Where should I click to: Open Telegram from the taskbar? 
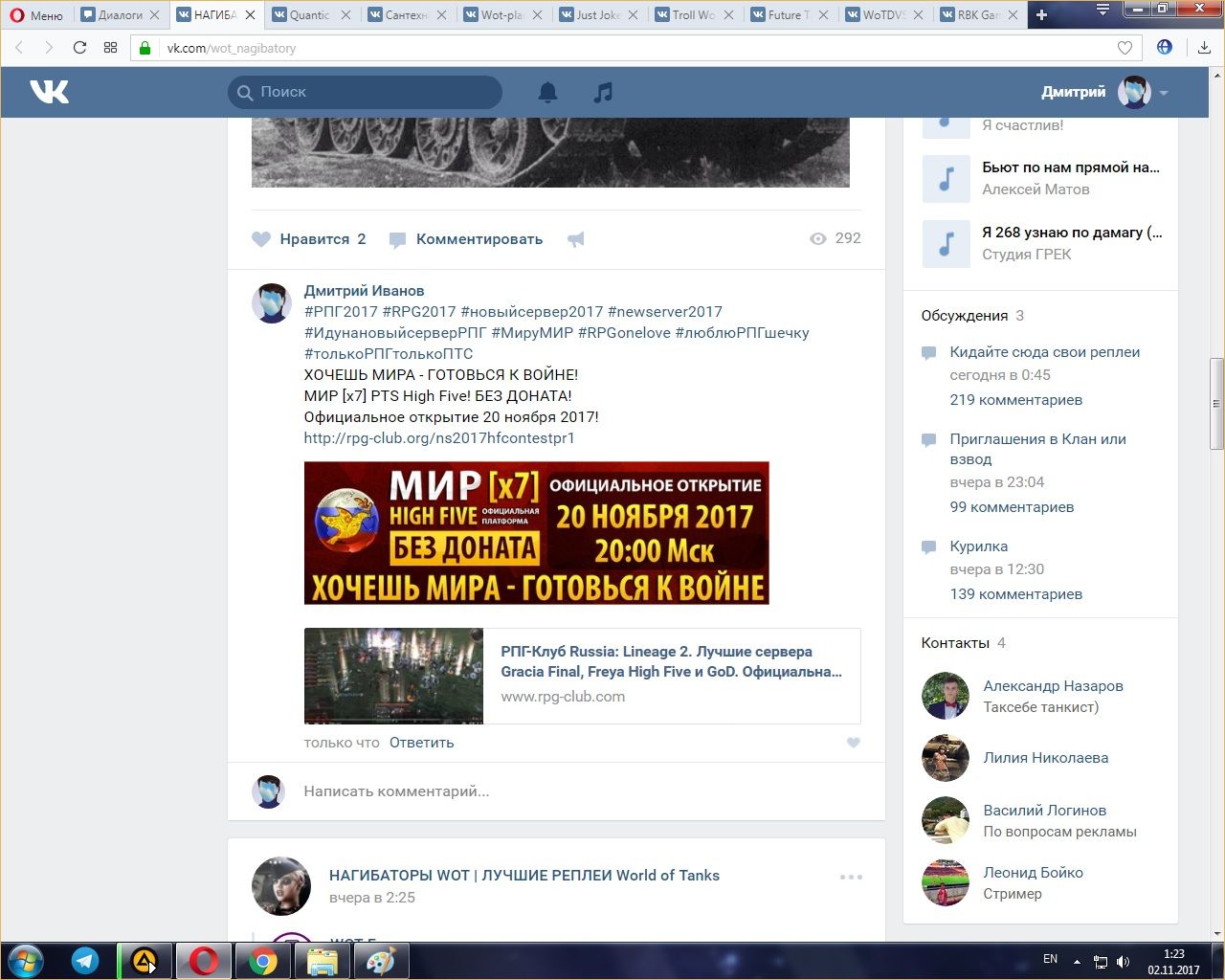click(x=85, y=960)
